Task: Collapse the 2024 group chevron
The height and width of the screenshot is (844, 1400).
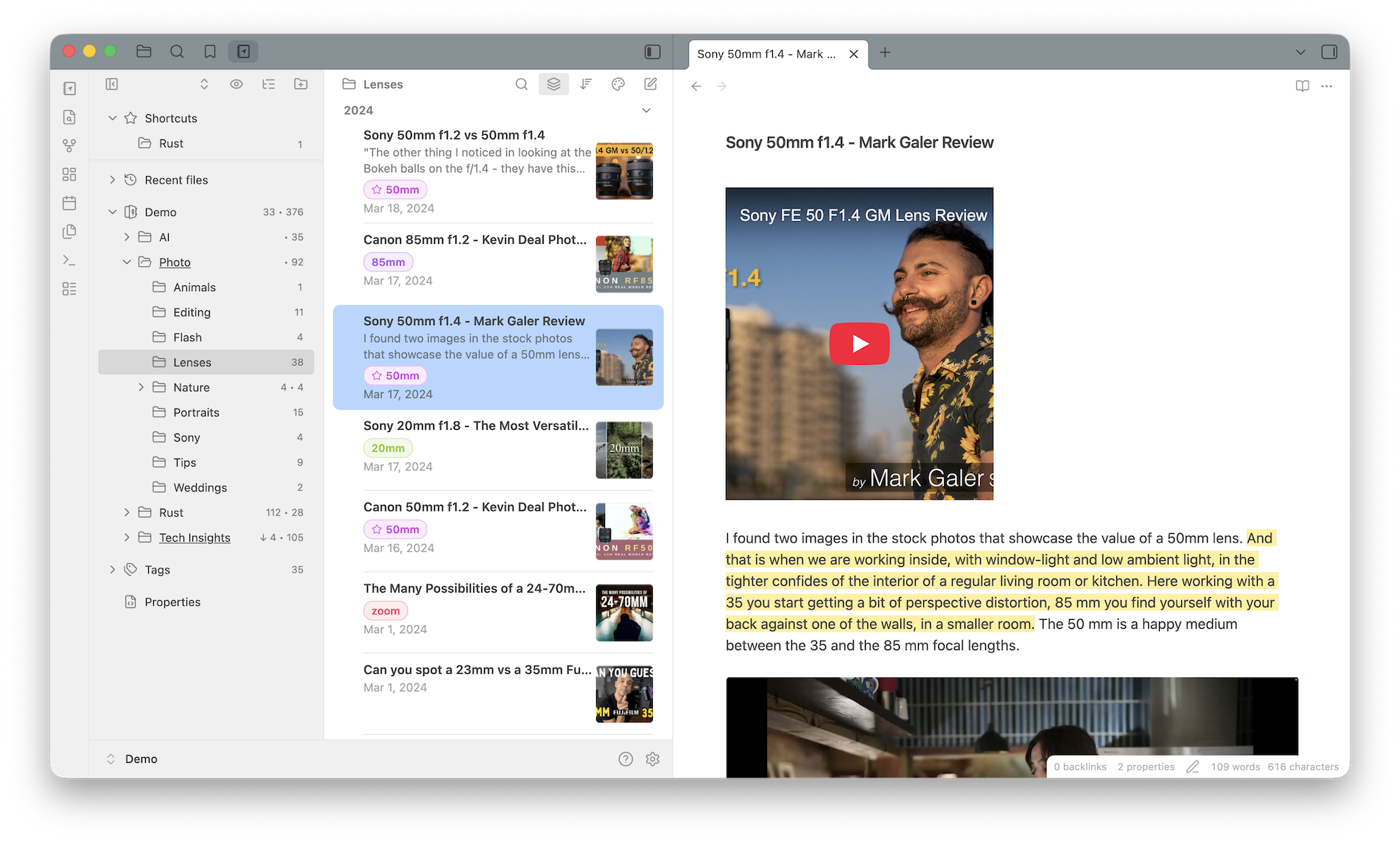Action: [x=646, y=111]
